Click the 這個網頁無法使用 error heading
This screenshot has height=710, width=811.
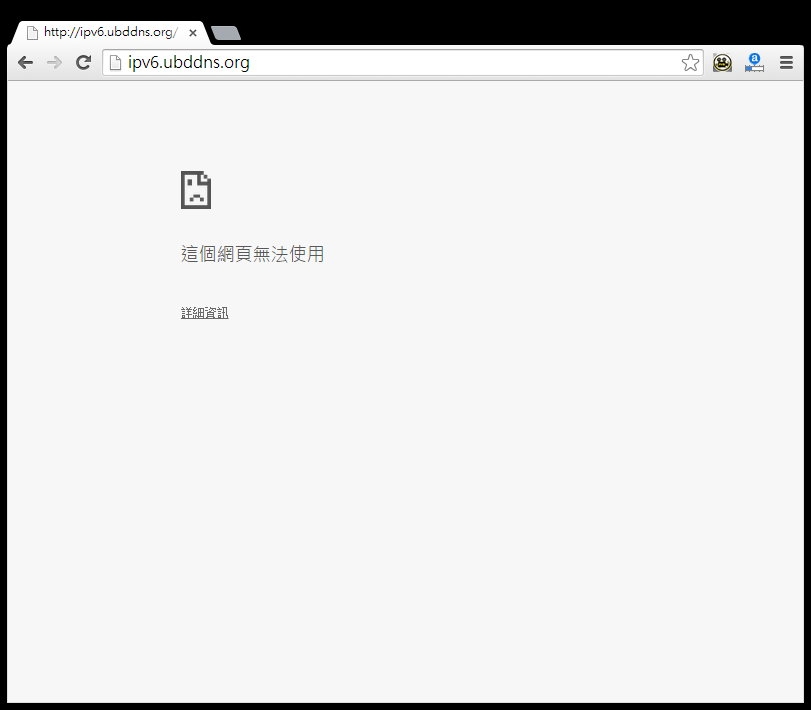pos(252,254)
